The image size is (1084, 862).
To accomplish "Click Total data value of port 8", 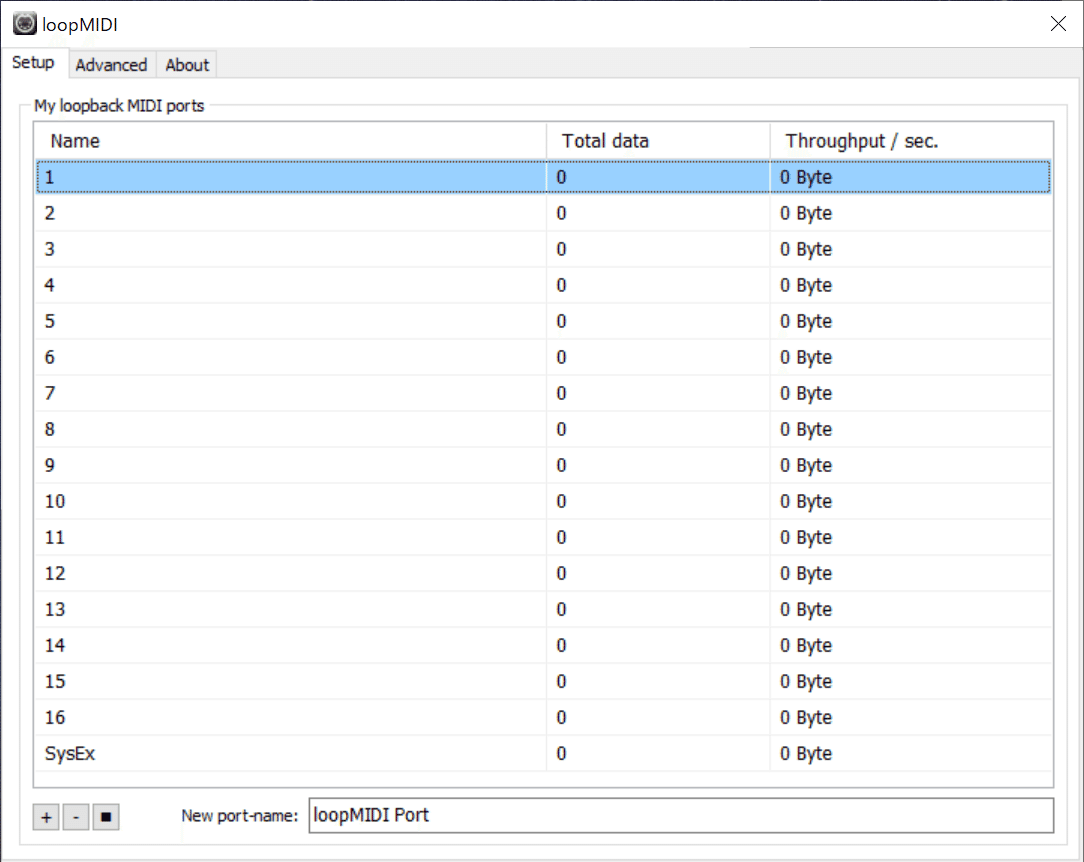I will [561, 429].
